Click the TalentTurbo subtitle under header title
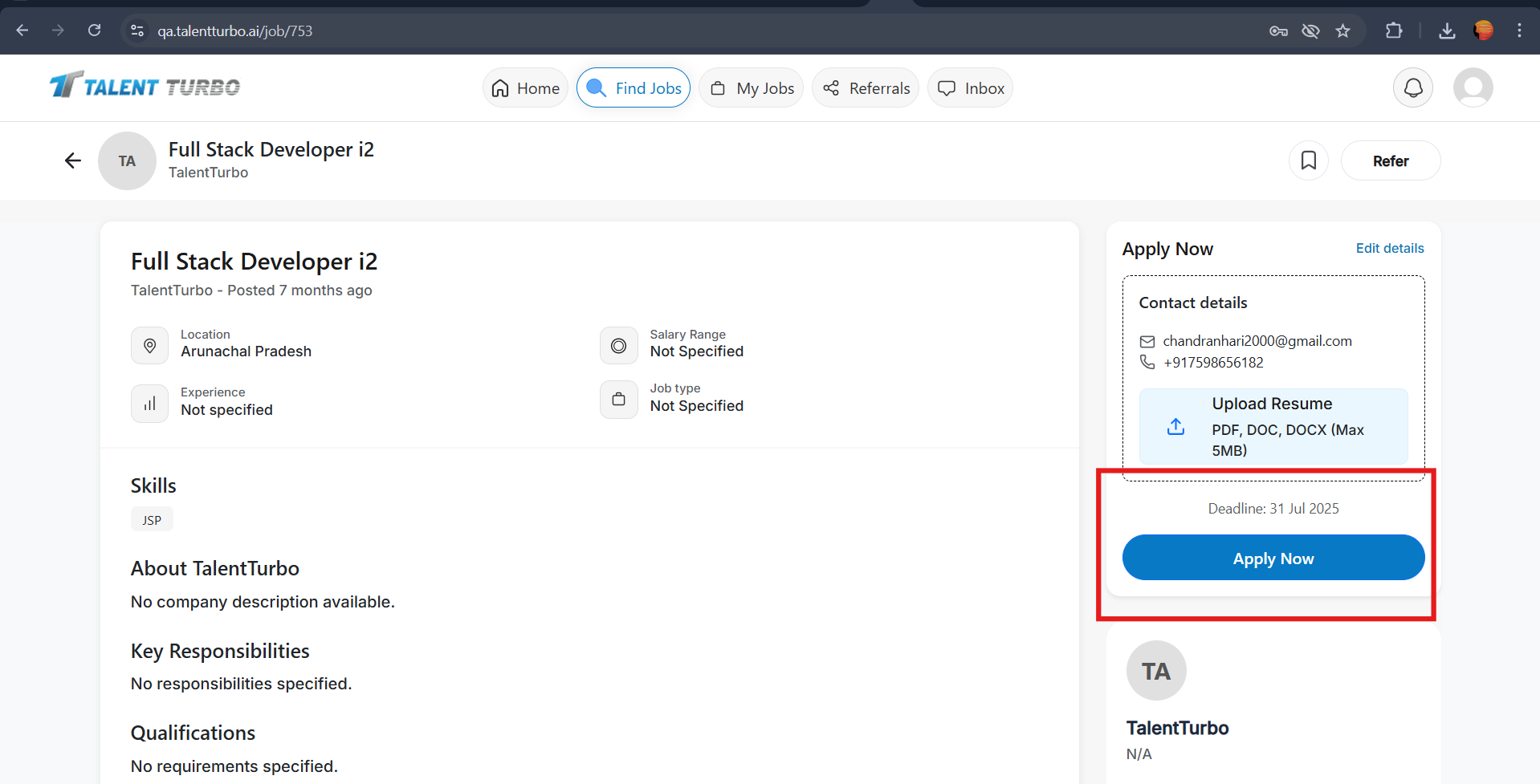 click(x=208, y=173)
